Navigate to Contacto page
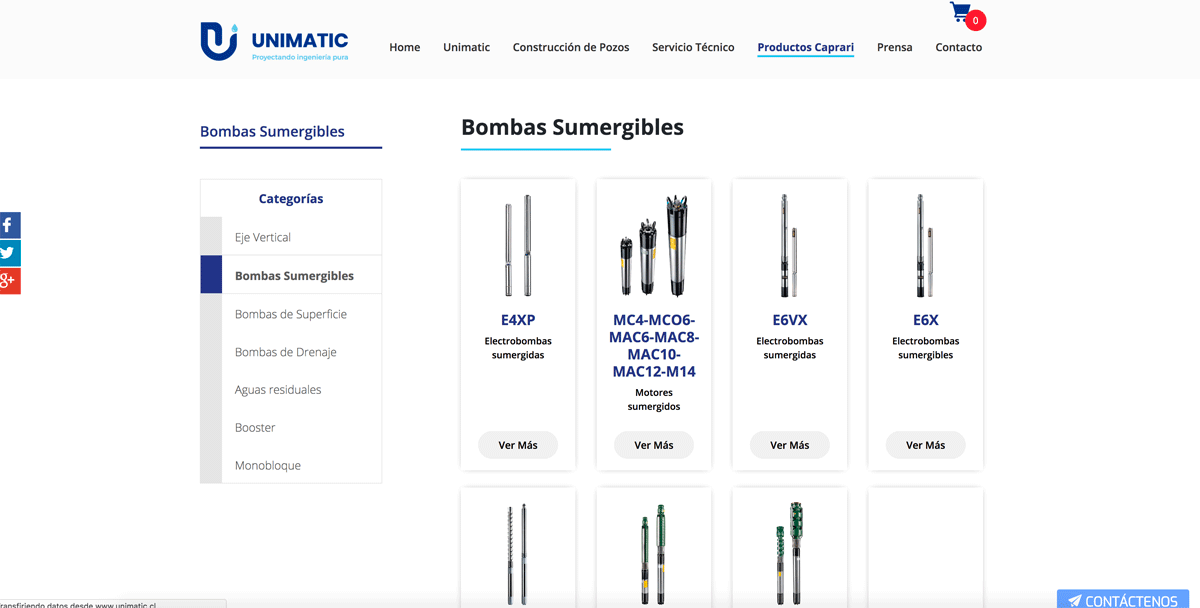Screen dimensions: 1200x608 pos(959,47)
